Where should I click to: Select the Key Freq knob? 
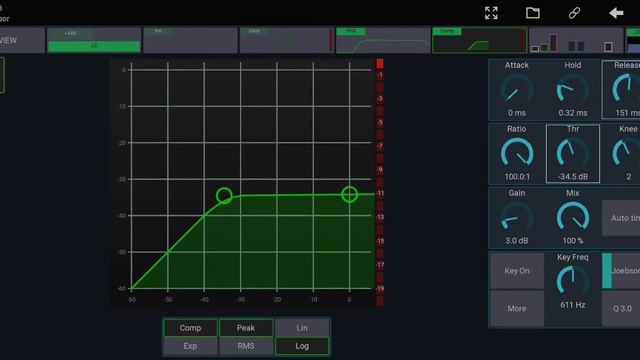coord(573,281)
